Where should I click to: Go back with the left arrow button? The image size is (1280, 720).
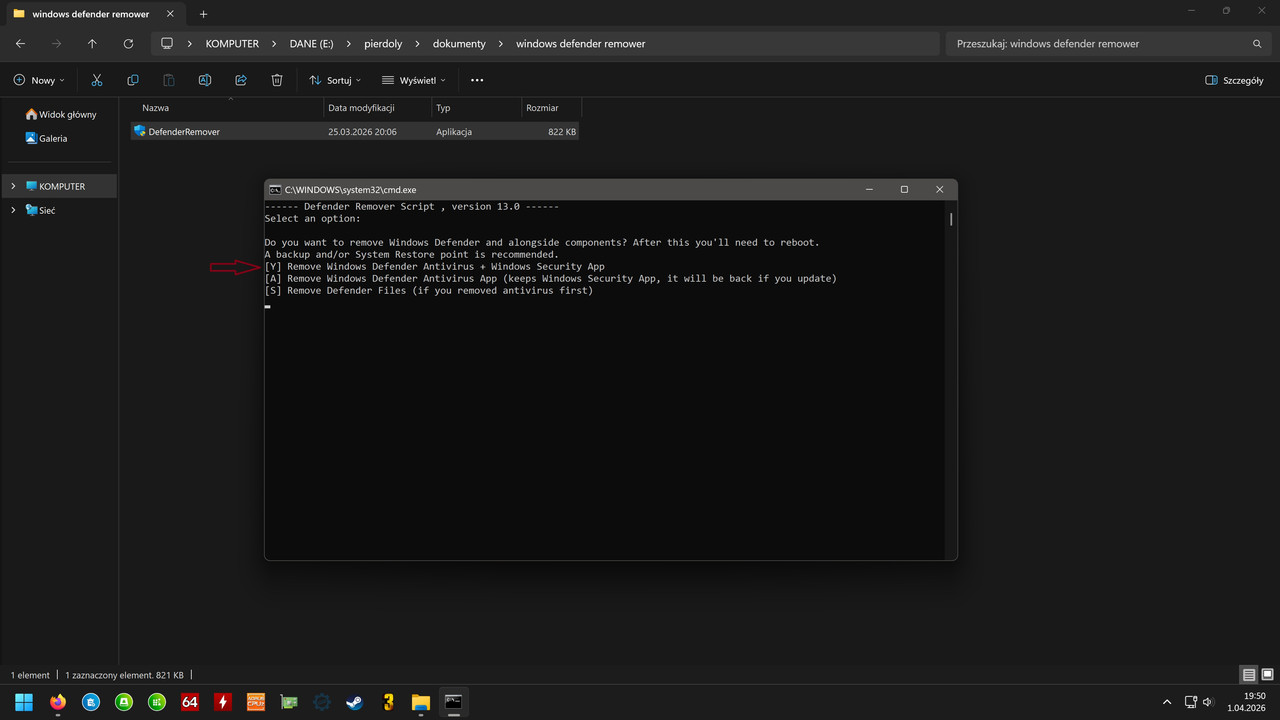click(x=20, y=44)
